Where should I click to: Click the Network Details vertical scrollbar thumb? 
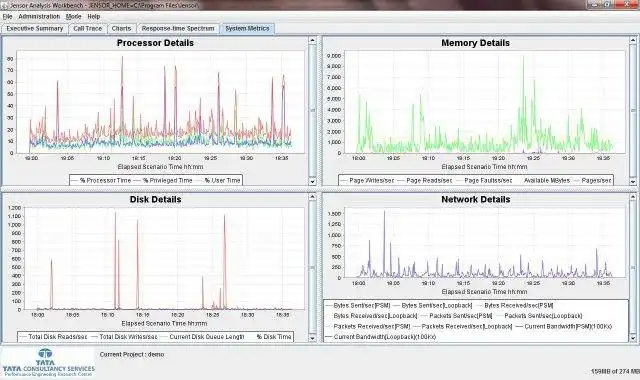633,267
